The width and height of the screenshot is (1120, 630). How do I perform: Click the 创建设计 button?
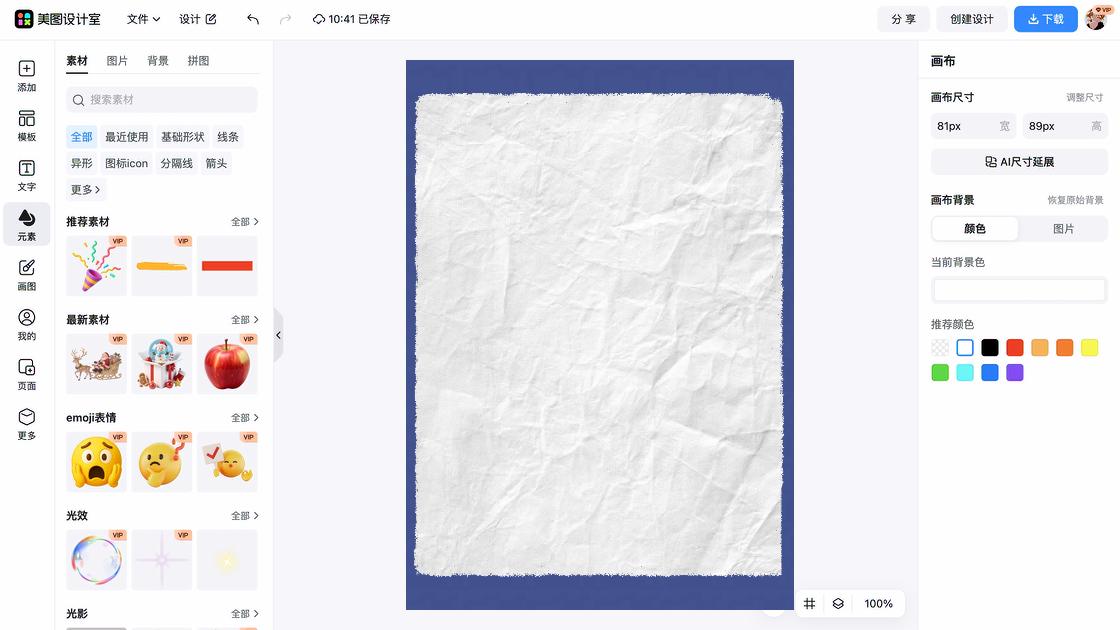(971, 19)
